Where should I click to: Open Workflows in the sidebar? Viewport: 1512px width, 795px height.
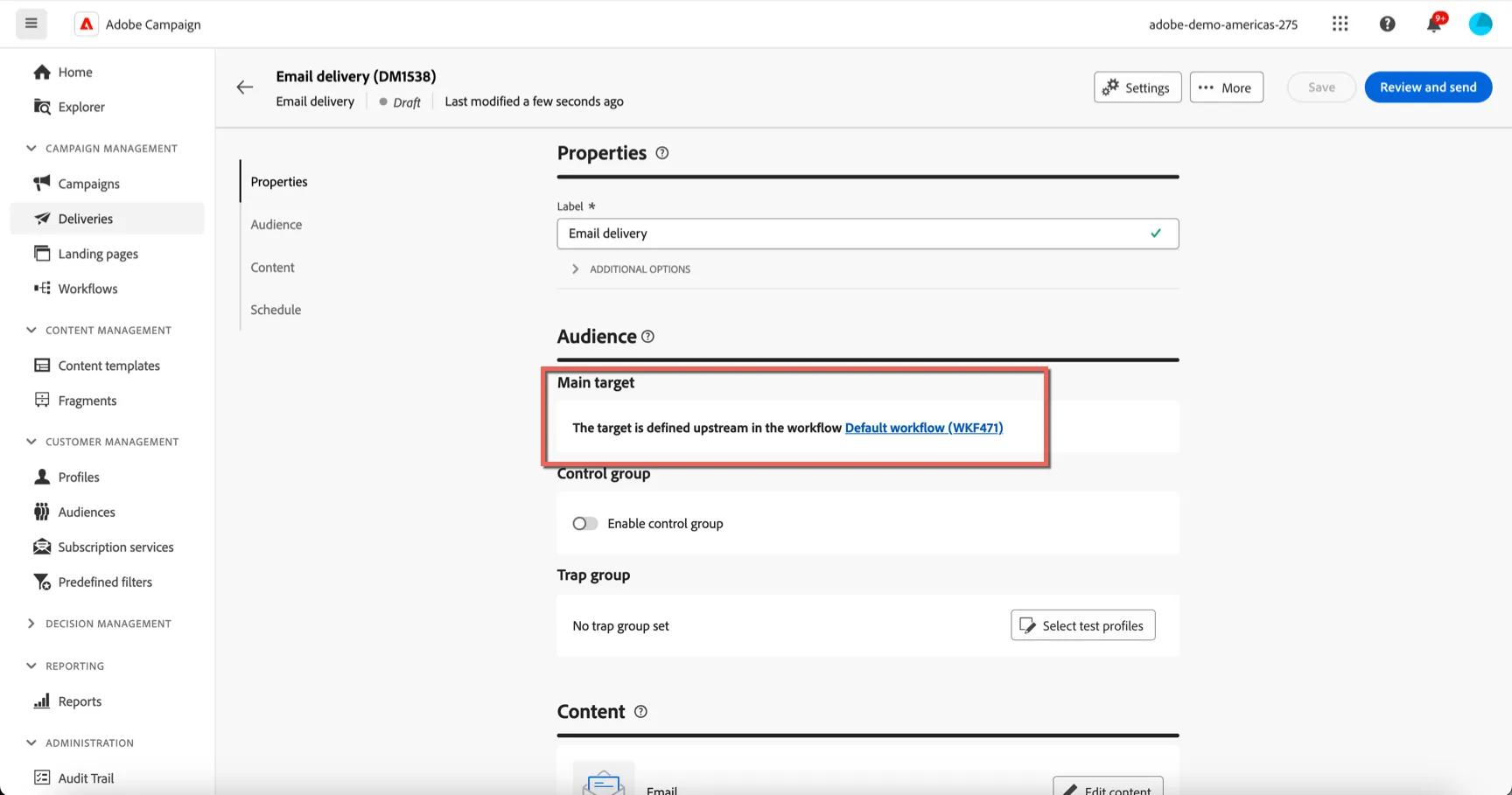87,289
